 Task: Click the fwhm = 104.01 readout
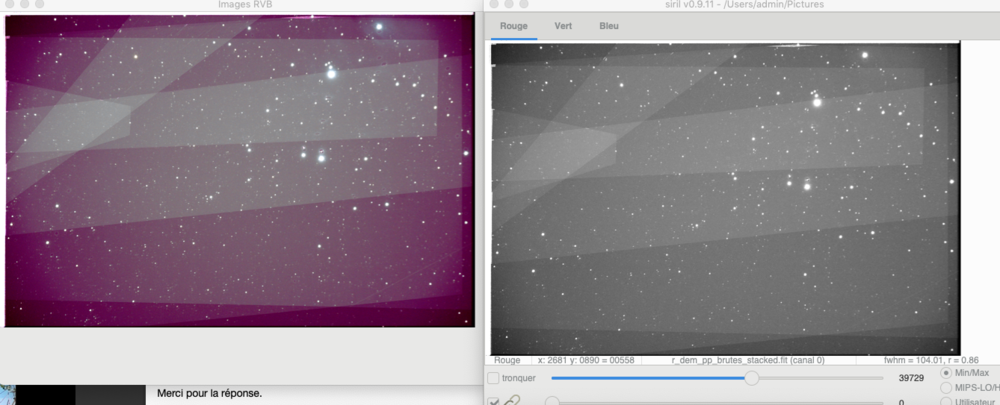tap(930, 360)
